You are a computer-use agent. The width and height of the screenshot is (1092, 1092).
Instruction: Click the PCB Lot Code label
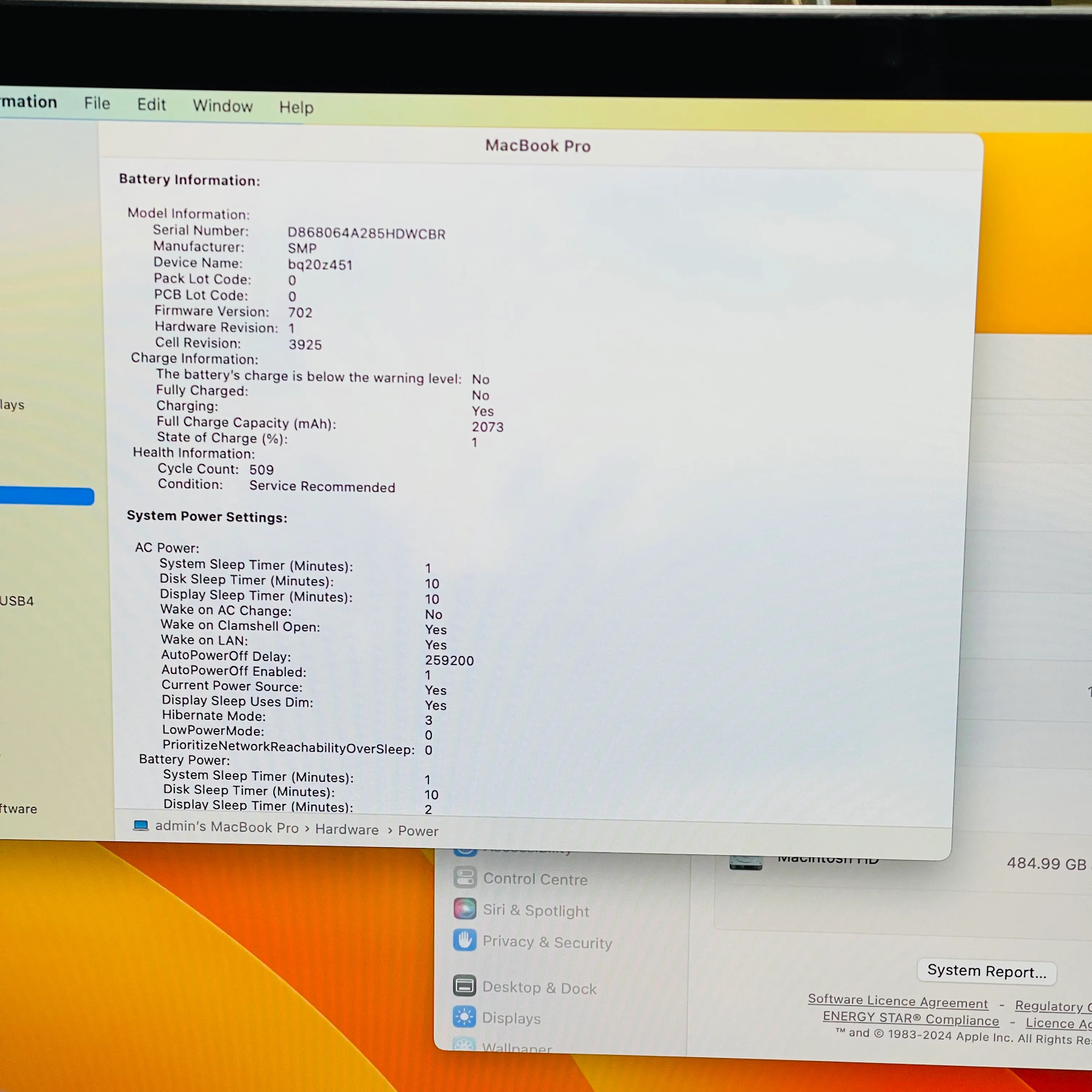pos(201,295)
